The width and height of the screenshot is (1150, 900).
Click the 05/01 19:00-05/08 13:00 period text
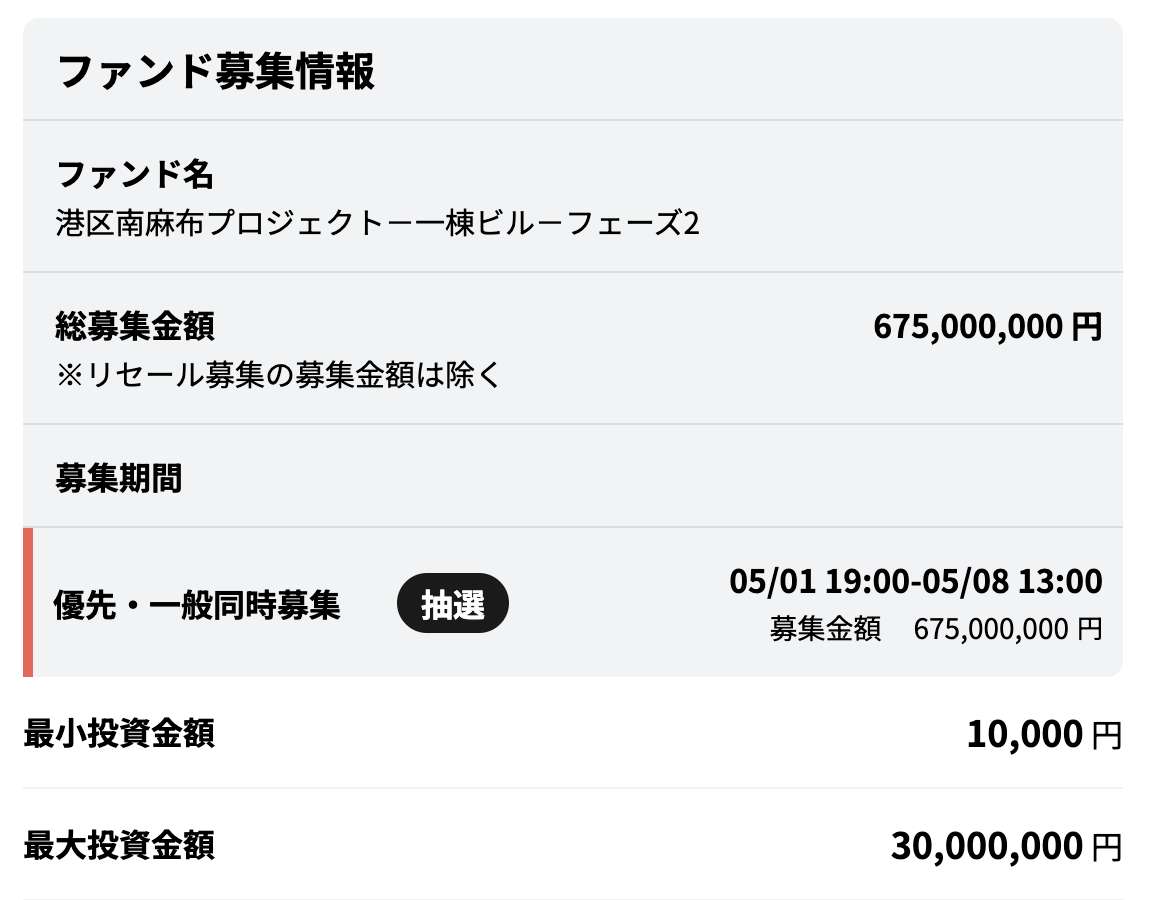point(915,581)
